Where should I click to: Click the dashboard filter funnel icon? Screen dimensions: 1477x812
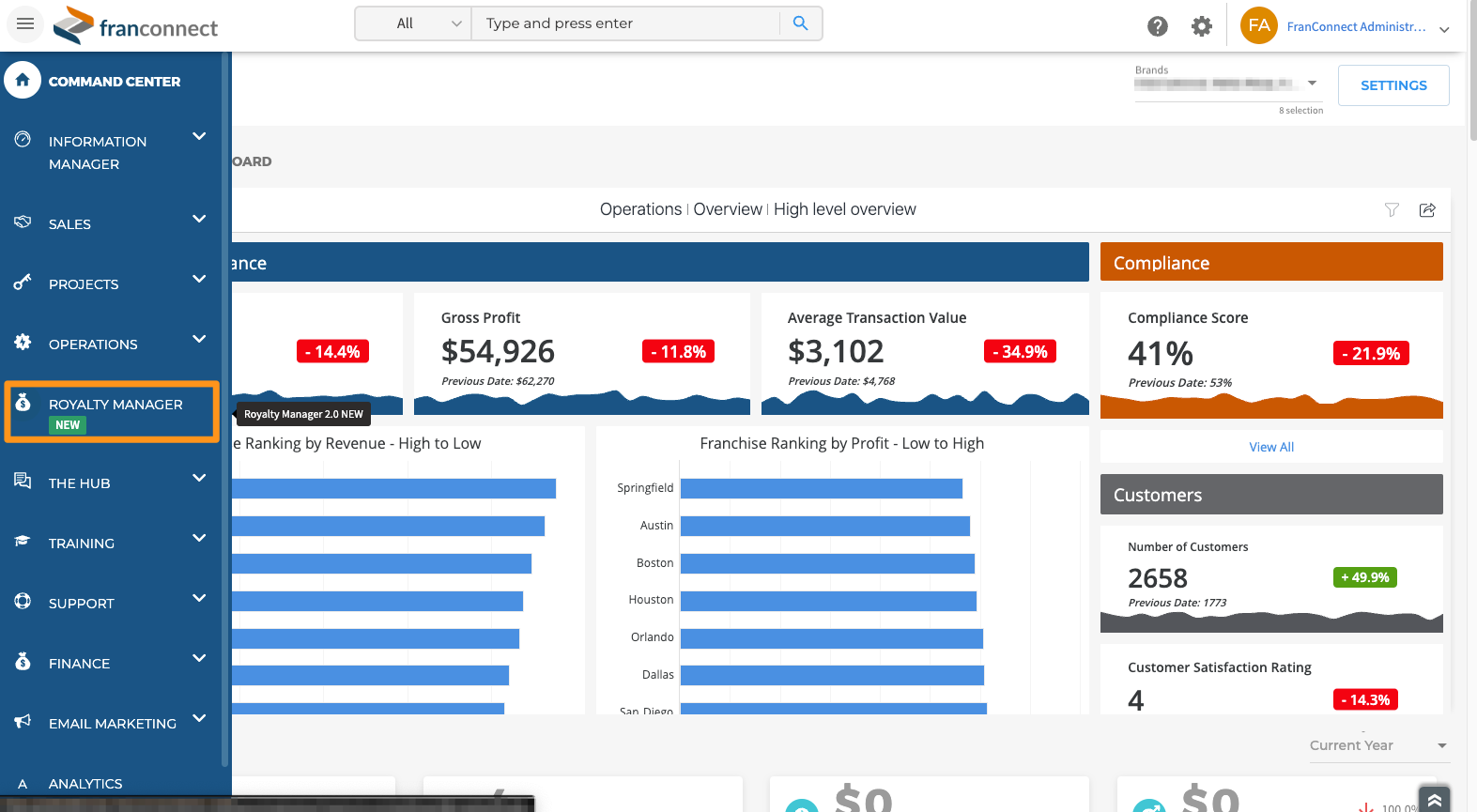(x=1392, y=210)
